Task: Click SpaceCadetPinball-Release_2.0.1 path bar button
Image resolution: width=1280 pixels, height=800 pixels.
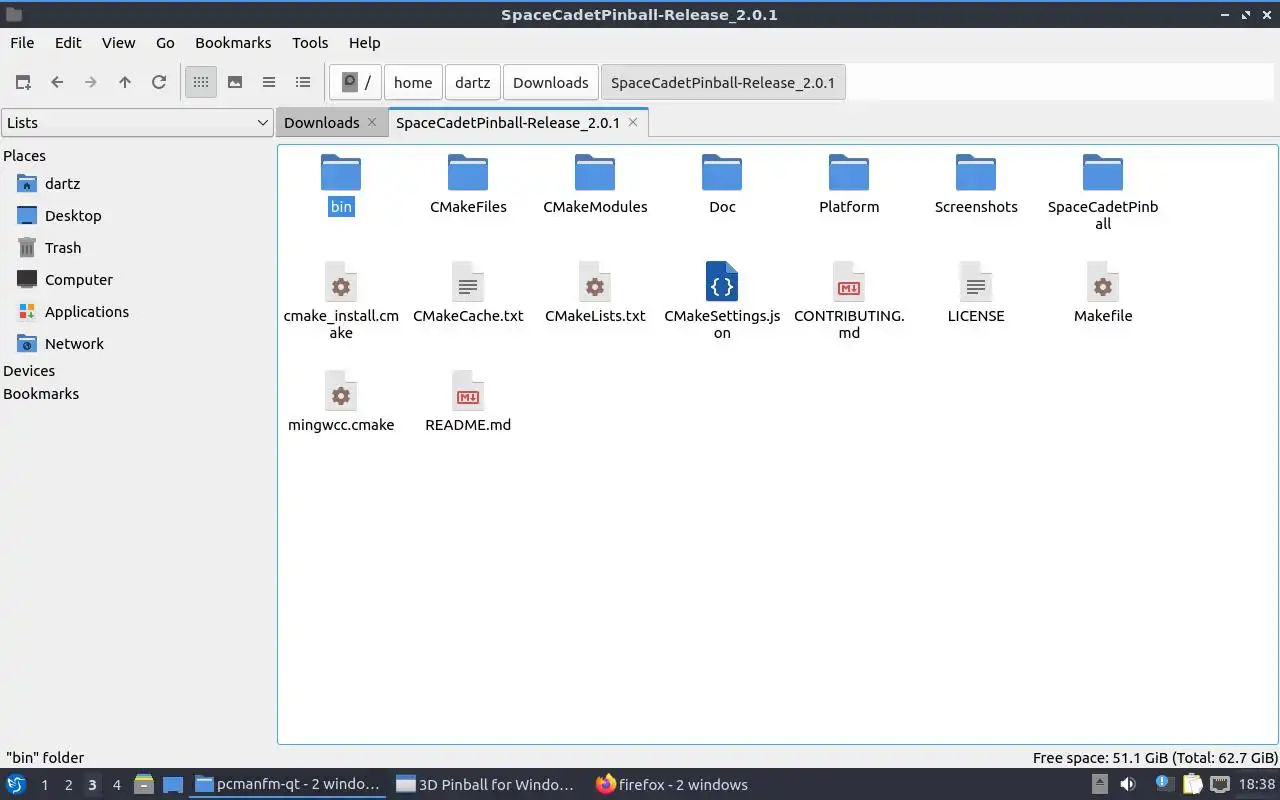Action: click(x=723, y=83)
